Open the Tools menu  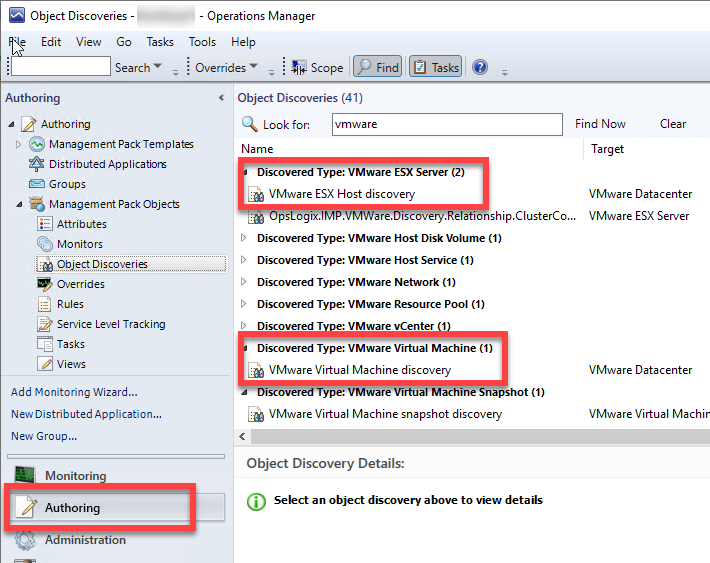(x=202, y=42)
